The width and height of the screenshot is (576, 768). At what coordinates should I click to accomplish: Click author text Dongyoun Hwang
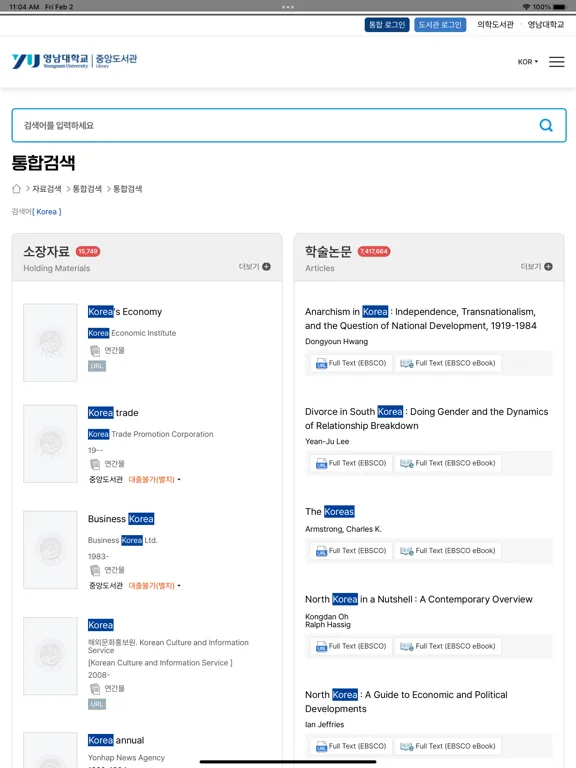336,341
